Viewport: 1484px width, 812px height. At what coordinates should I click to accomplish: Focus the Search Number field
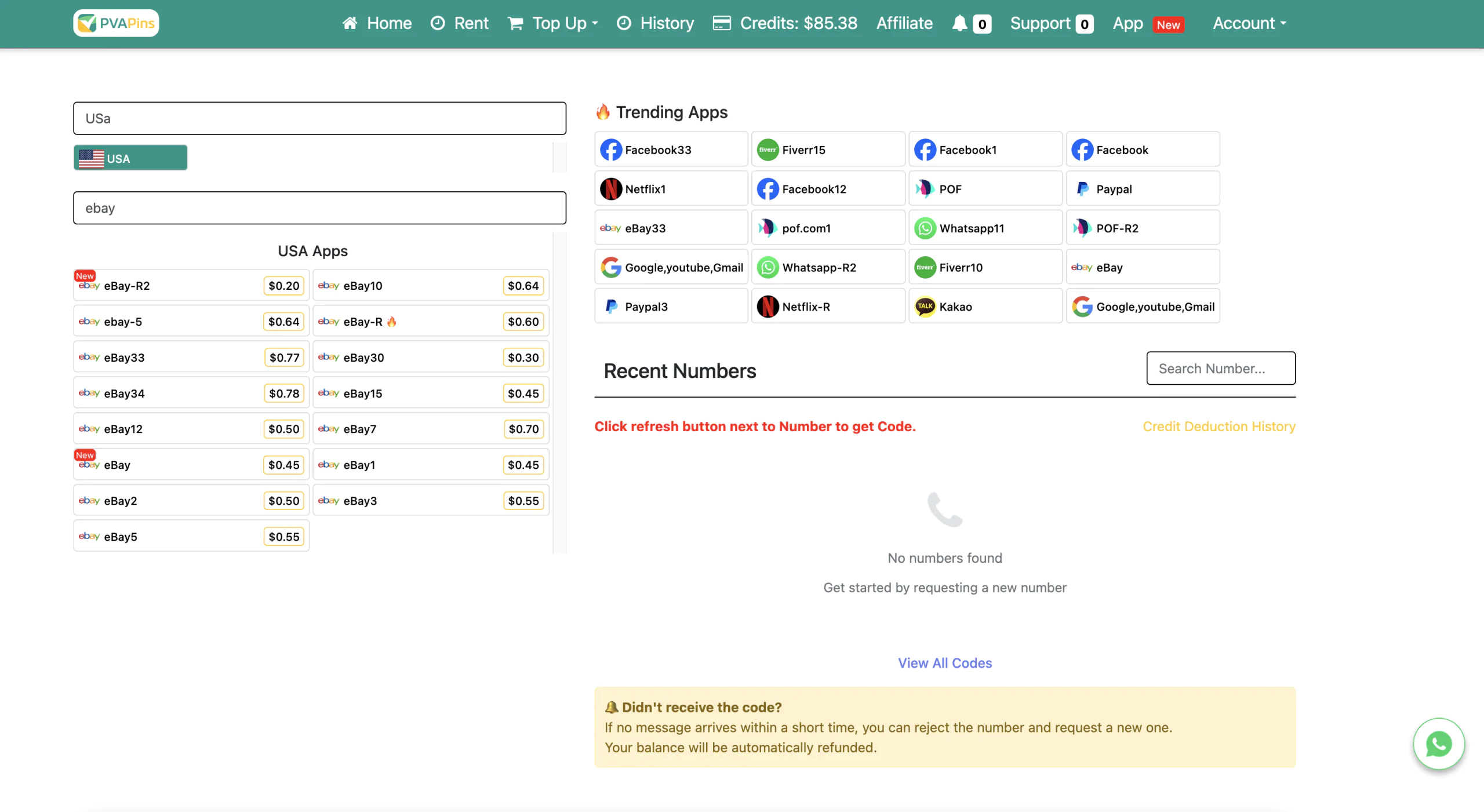[1221, 368]
